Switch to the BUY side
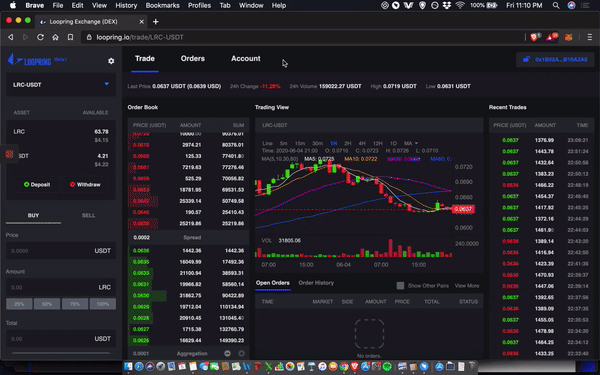Image resolution: width=600 pixels, height=375 pixels. tap(33, 215)
